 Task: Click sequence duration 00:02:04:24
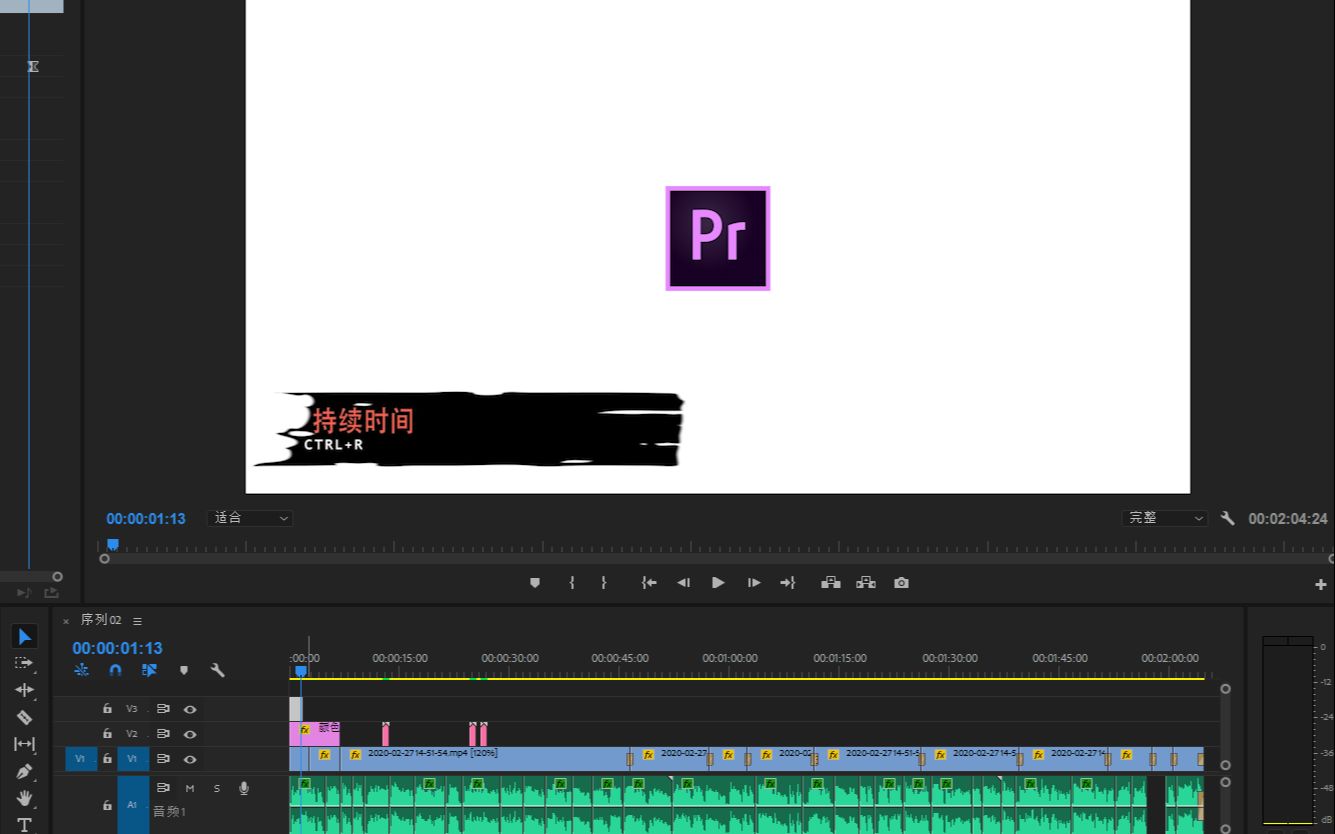(1288, 519)
